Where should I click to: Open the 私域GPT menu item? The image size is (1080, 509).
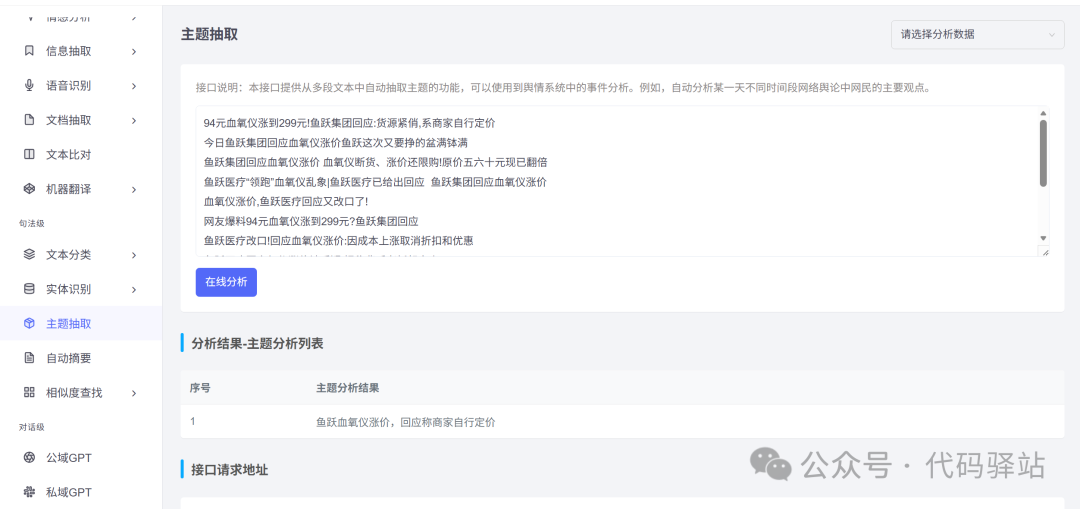pos(81,492)
